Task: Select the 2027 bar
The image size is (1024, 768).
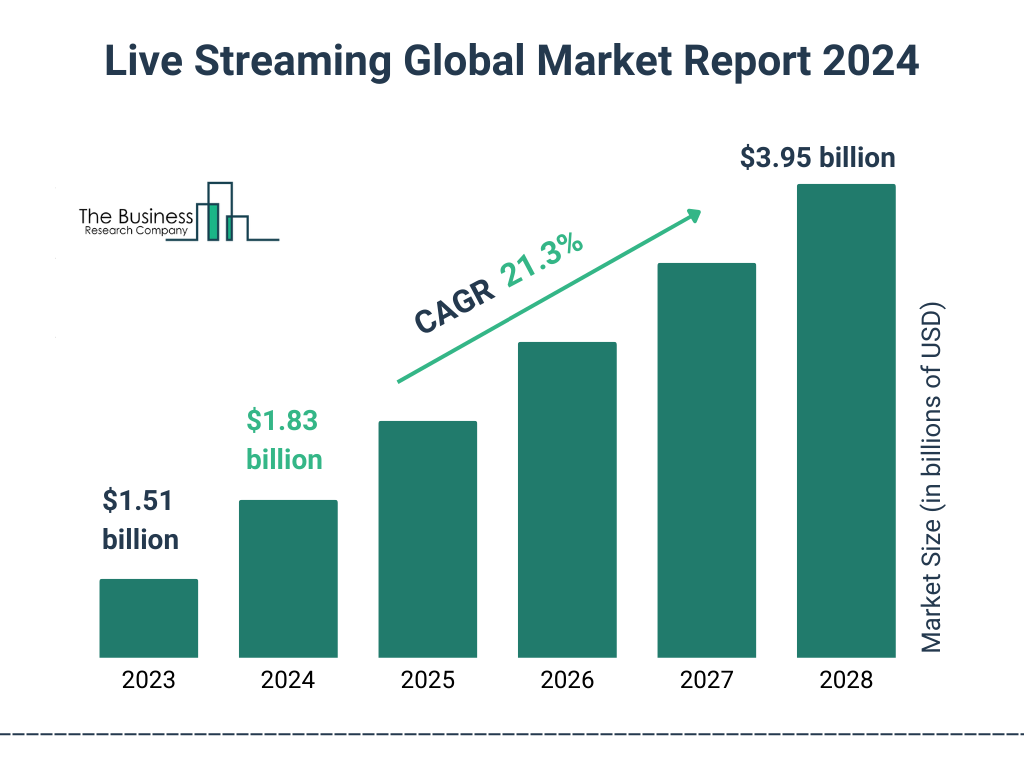Action: tap(707, 460)
